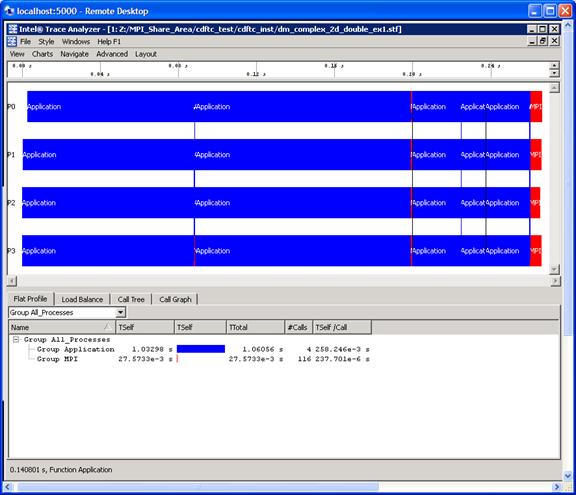Open the Style menu
This screenshot has width=576, height=495.
pos(46,41)
